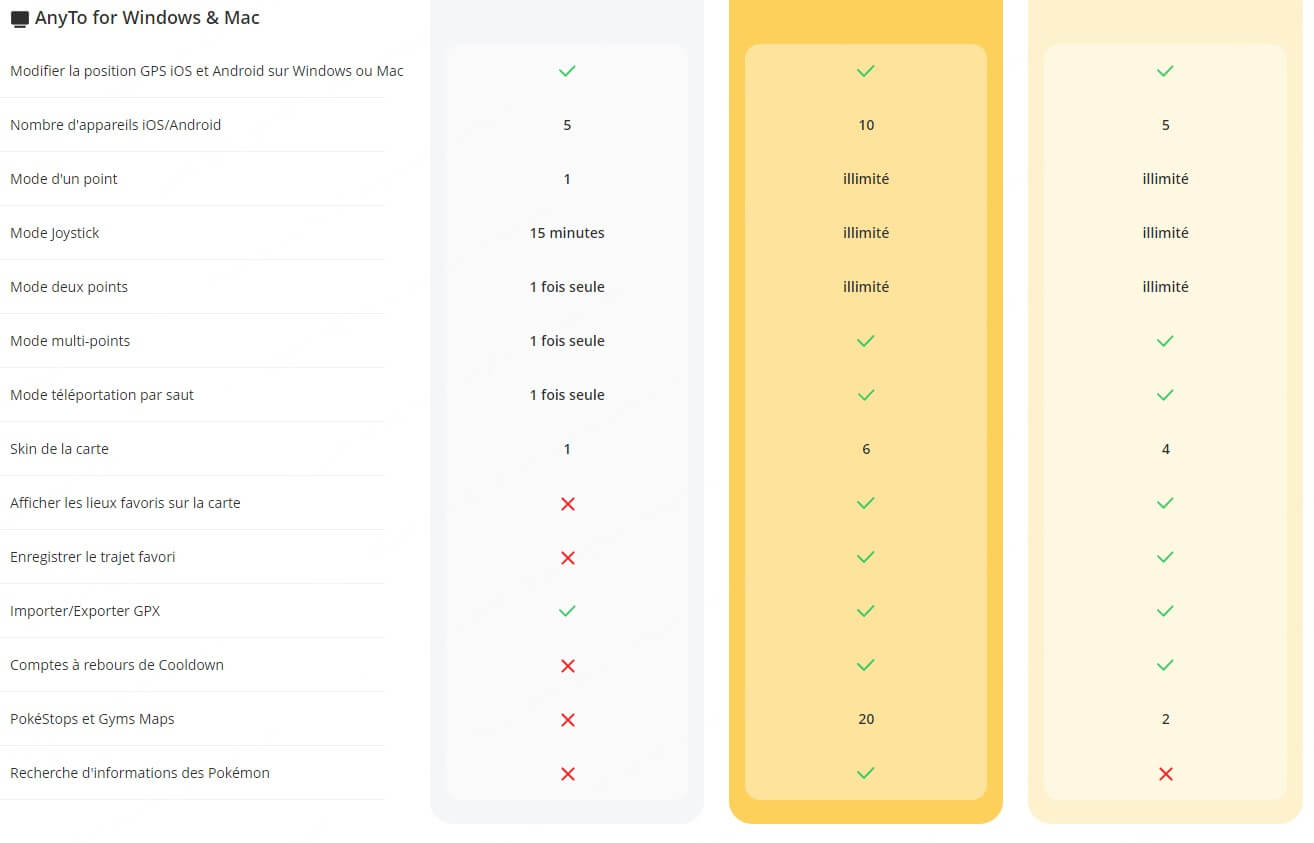Click pale yellow column checkmark for Mode téléportation par saut
This screenshot has height=843, width=1314.
tap(1165, 395)
